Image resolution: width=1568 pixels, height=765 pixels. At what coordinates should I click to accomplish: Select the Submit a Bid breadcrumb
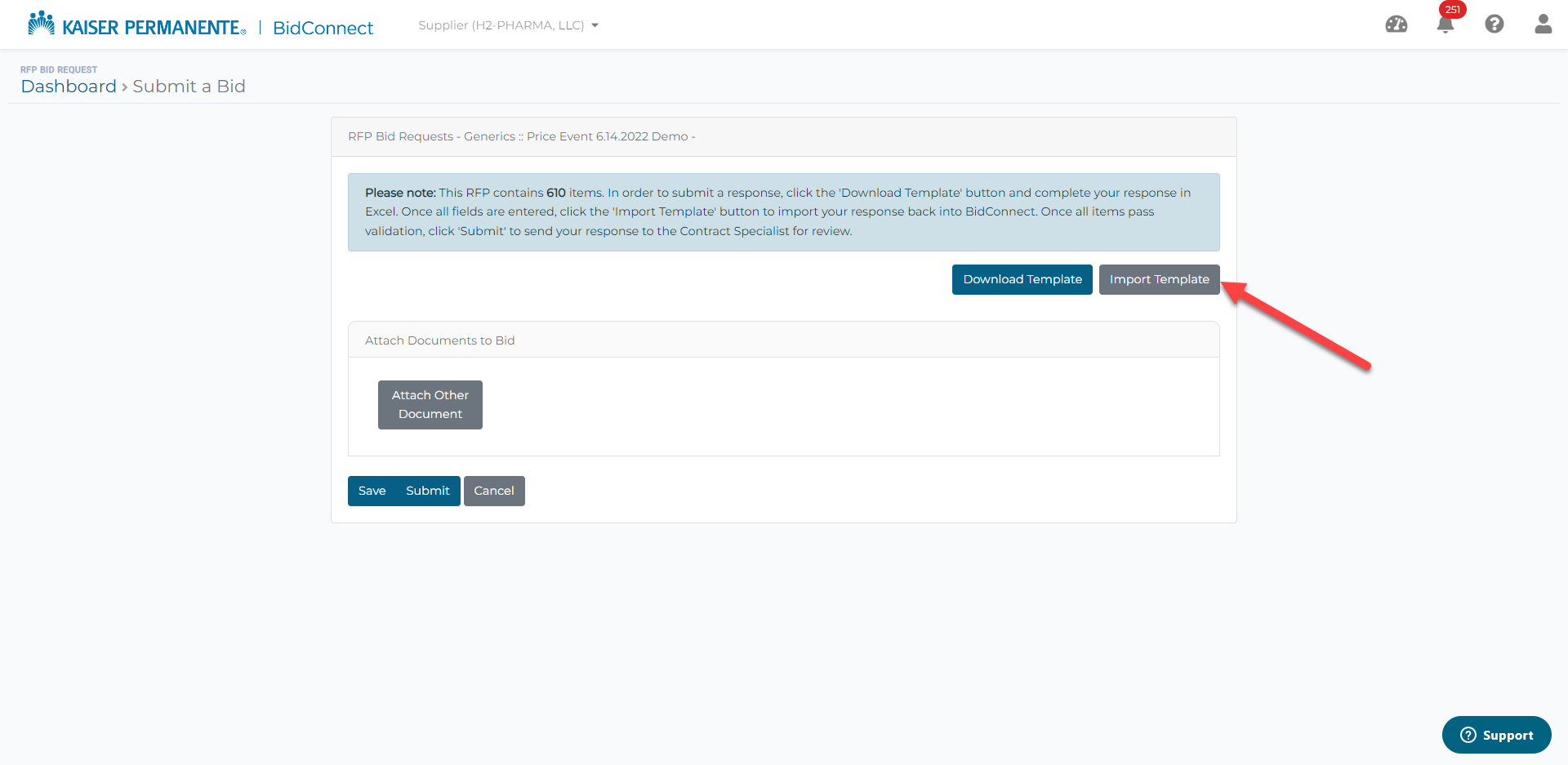(189, 86)
